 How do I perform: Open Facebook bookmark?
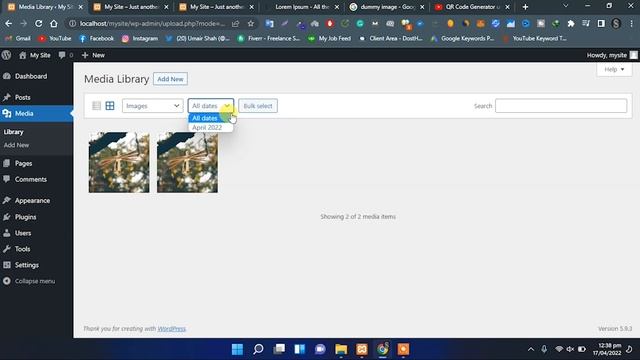[x=96, y=38]
